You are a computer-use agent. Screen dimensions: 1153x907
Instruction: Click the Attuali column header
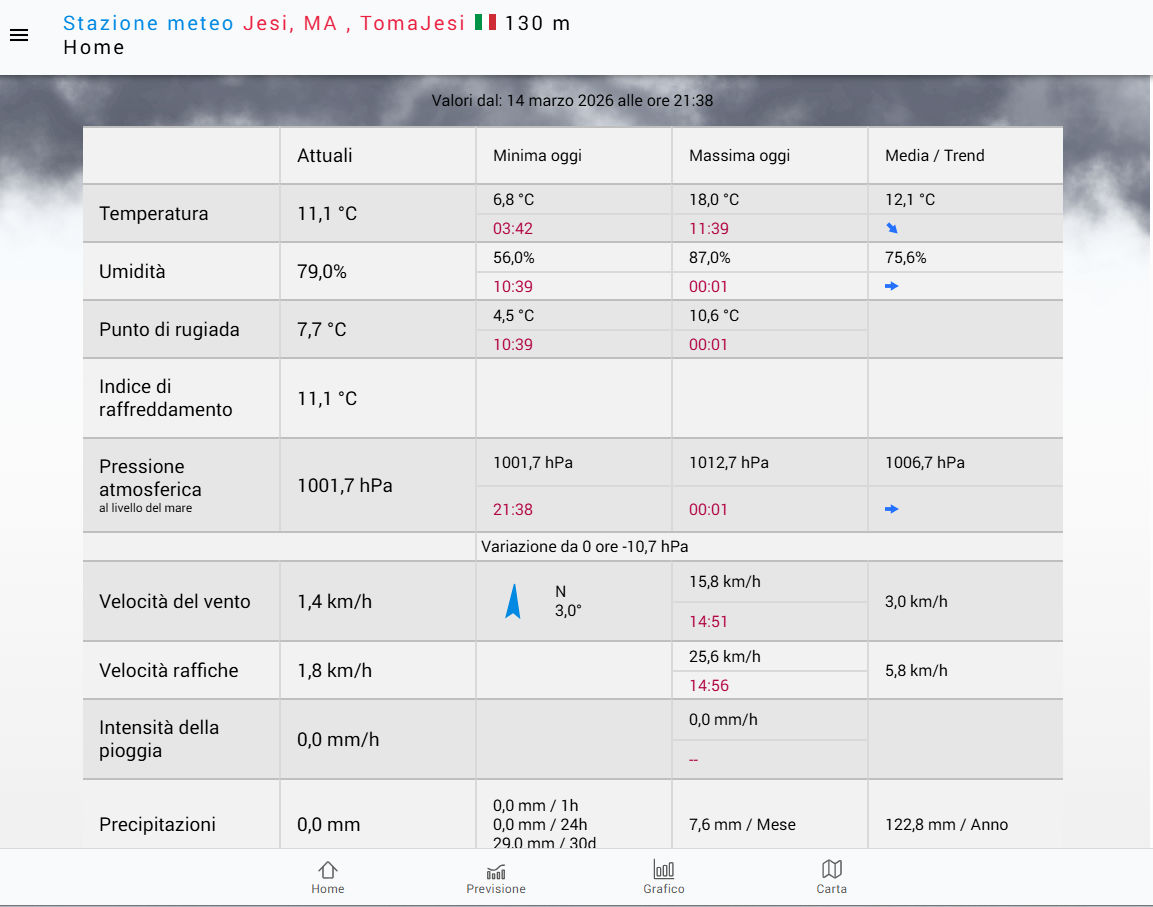coord(325,156)
